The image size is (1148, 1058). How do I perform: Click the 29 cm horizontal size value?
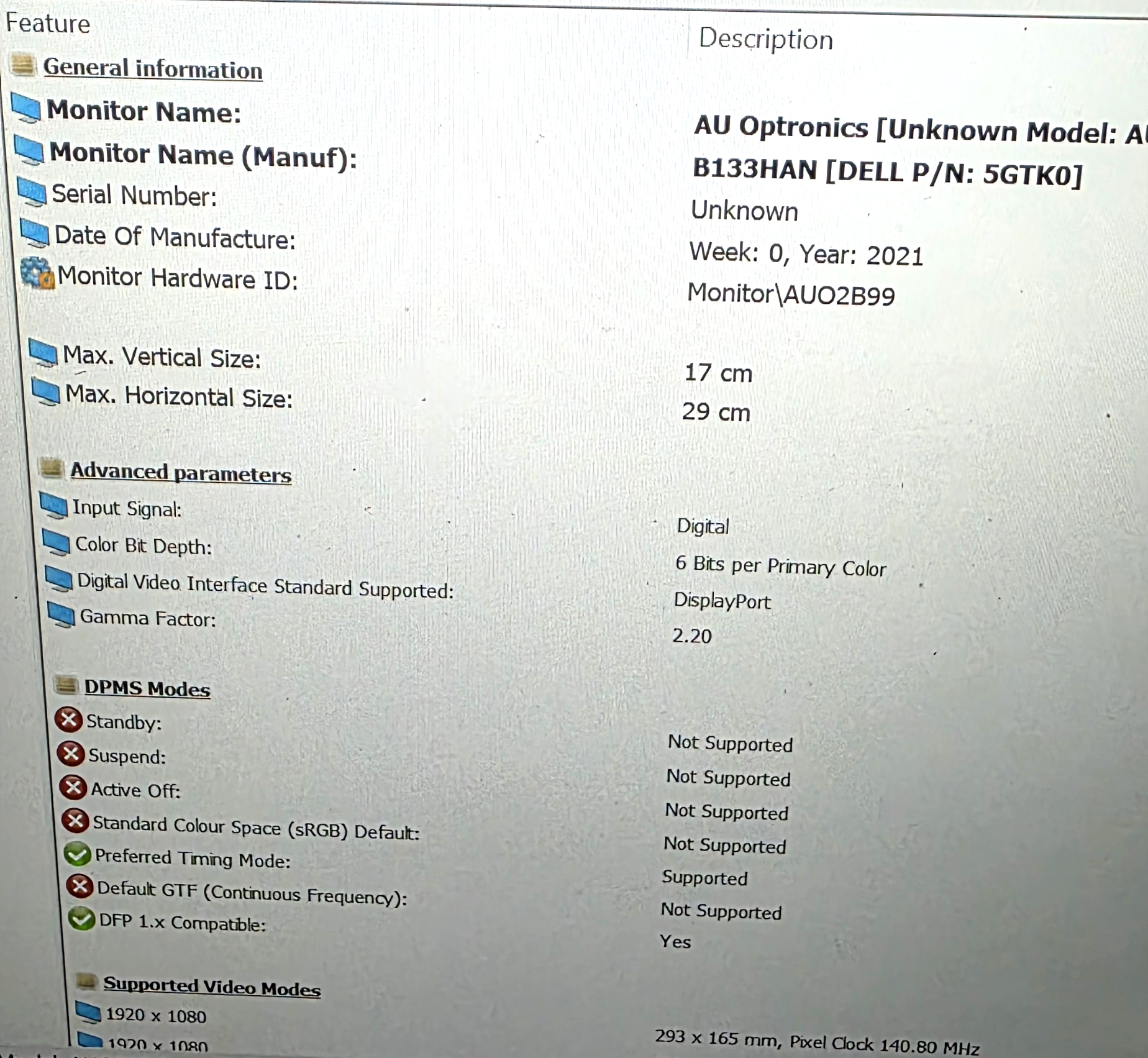716,412
